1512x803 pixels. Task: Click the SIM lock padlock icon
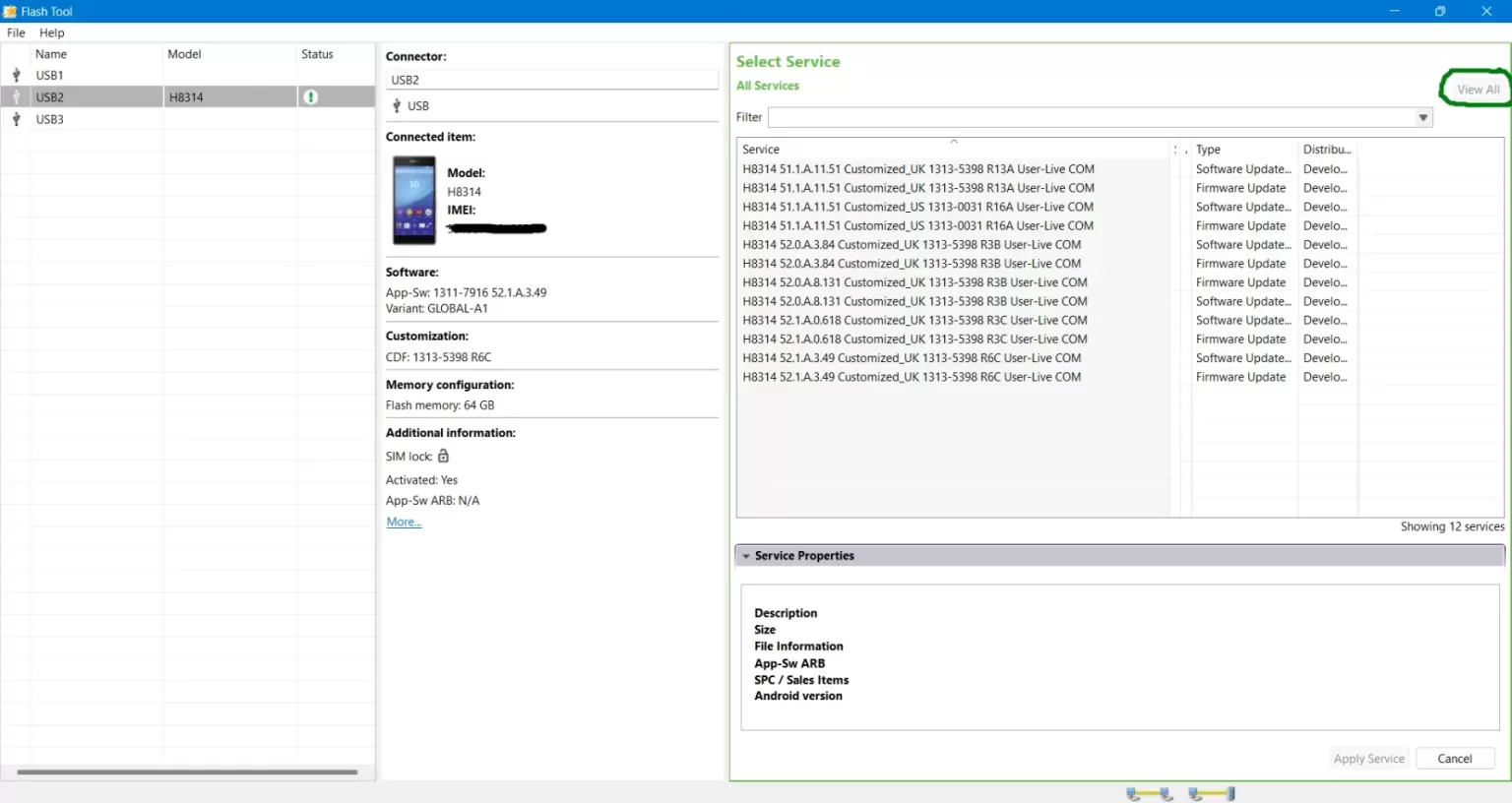point(443,456)
